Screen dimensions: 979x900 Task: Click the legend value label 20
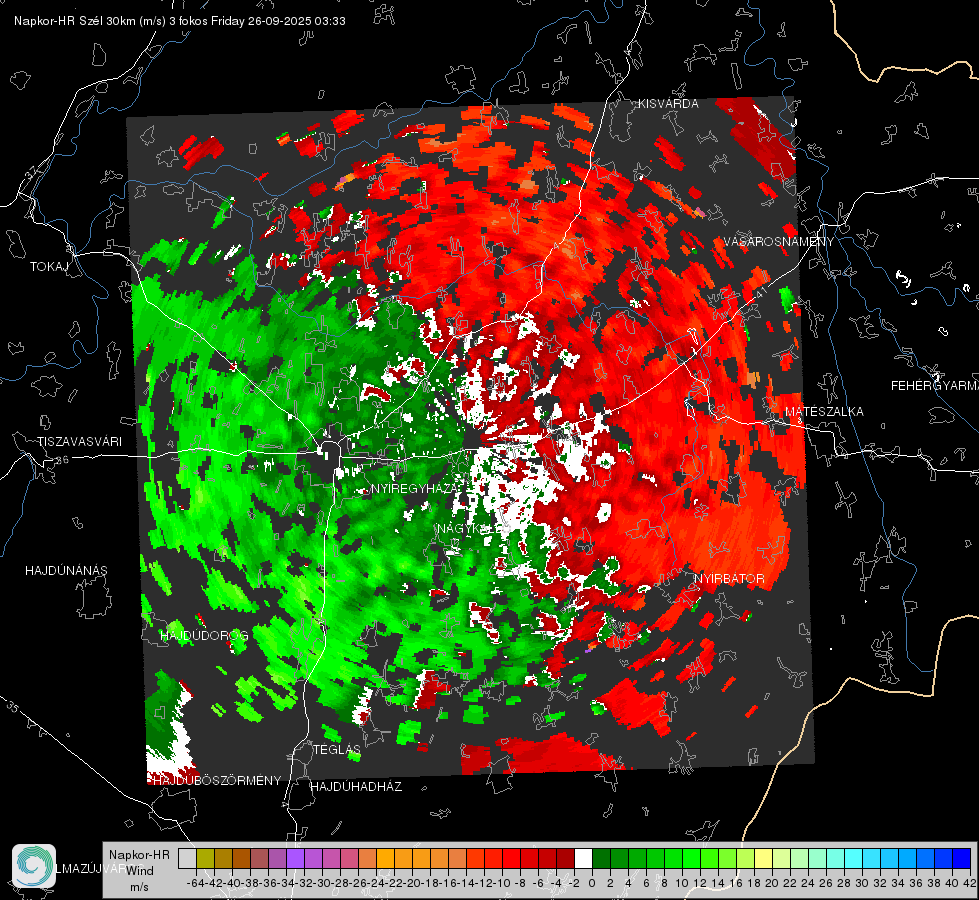click(x=772, y=883)
